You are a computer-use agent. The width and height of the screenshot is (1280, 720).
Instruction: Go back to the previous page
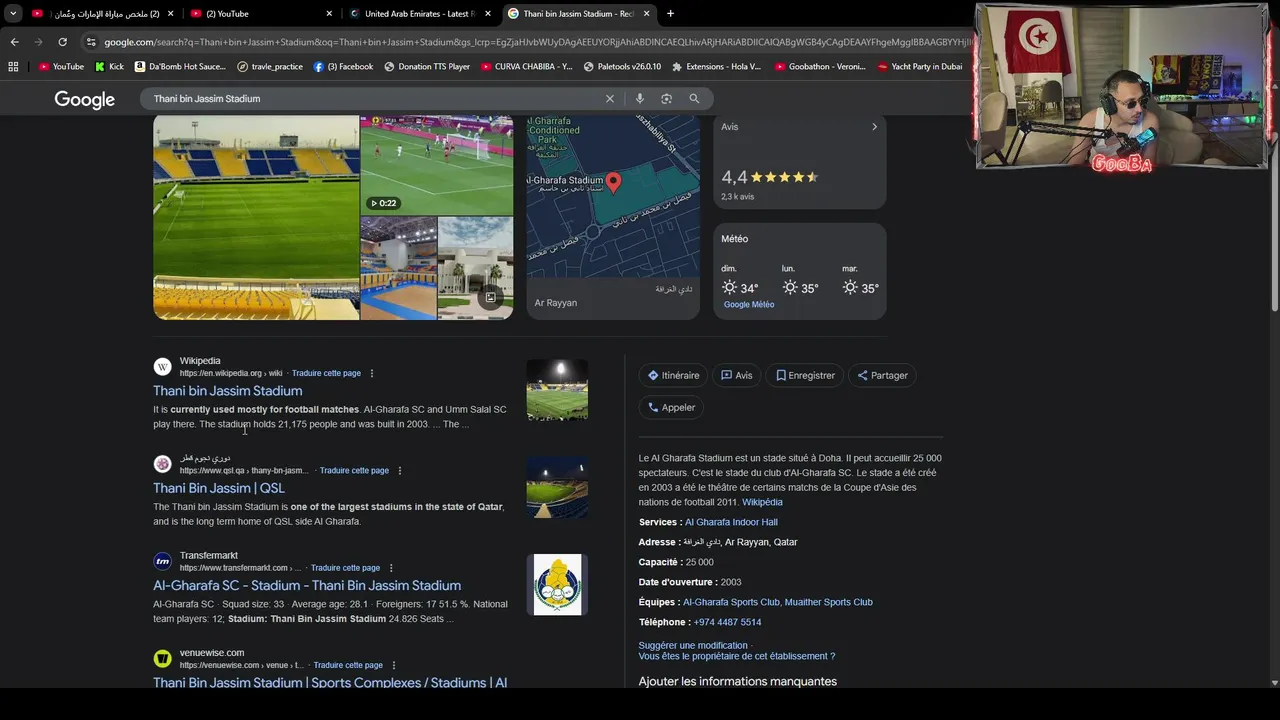click(14, 42)
